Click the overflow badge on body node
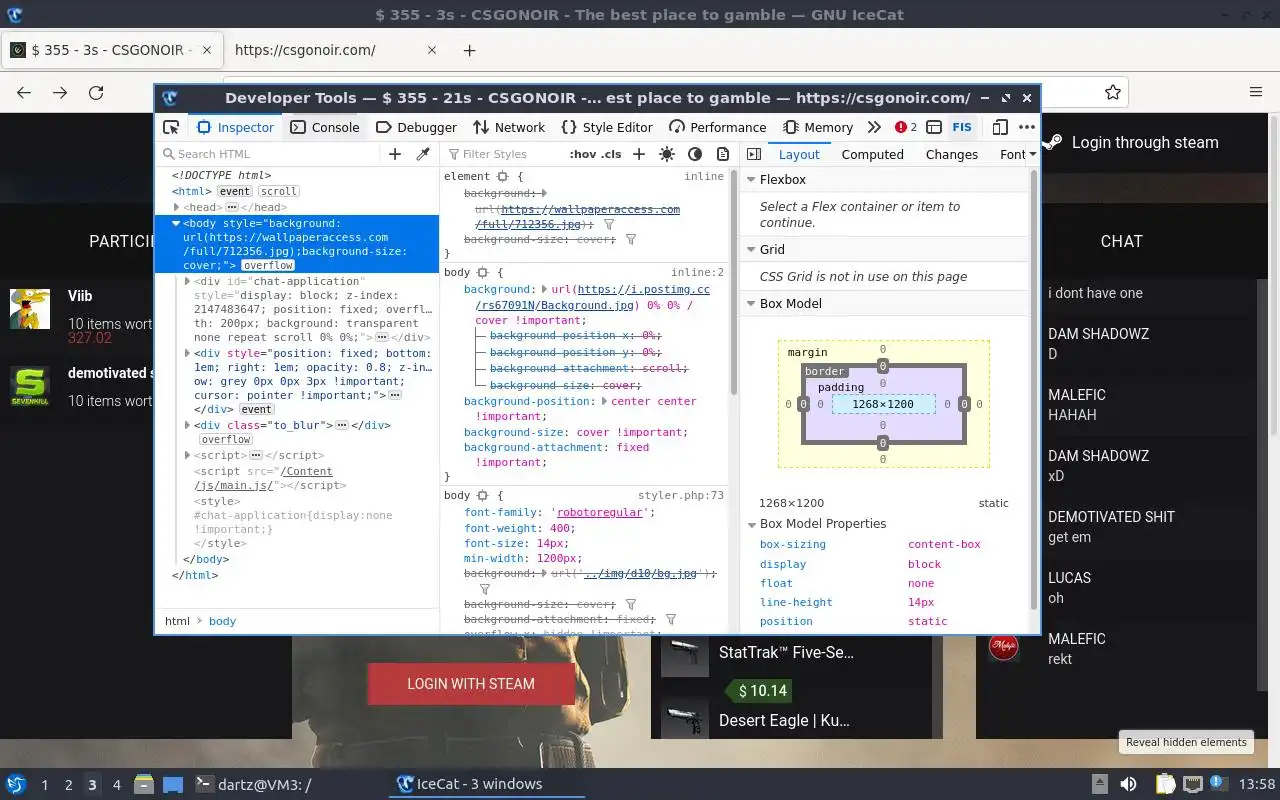Screen dimensions: 1280x800 pyautogui.click(x=268, y=266)
